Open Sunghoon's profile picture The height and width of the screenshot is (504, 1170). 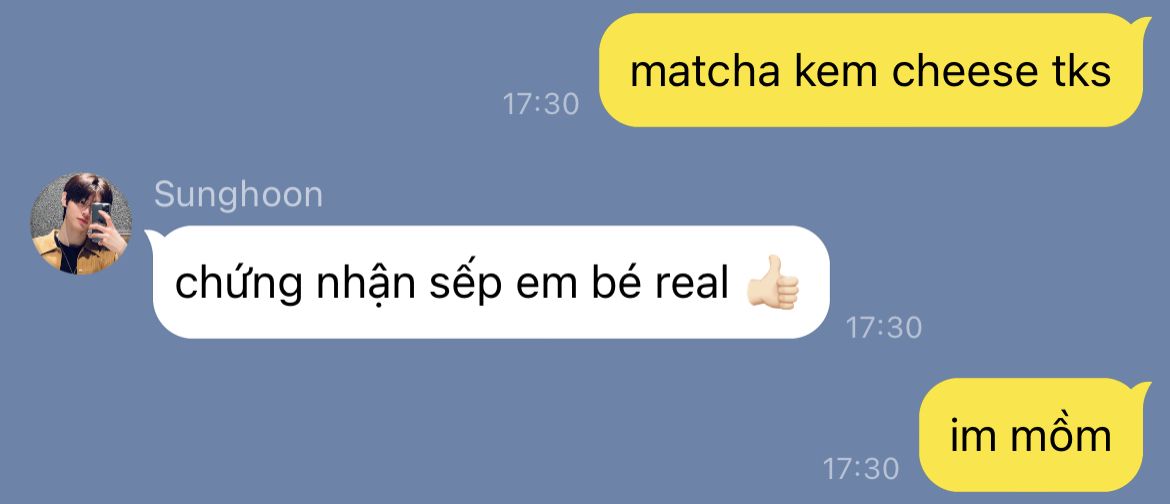coord(81,224)
